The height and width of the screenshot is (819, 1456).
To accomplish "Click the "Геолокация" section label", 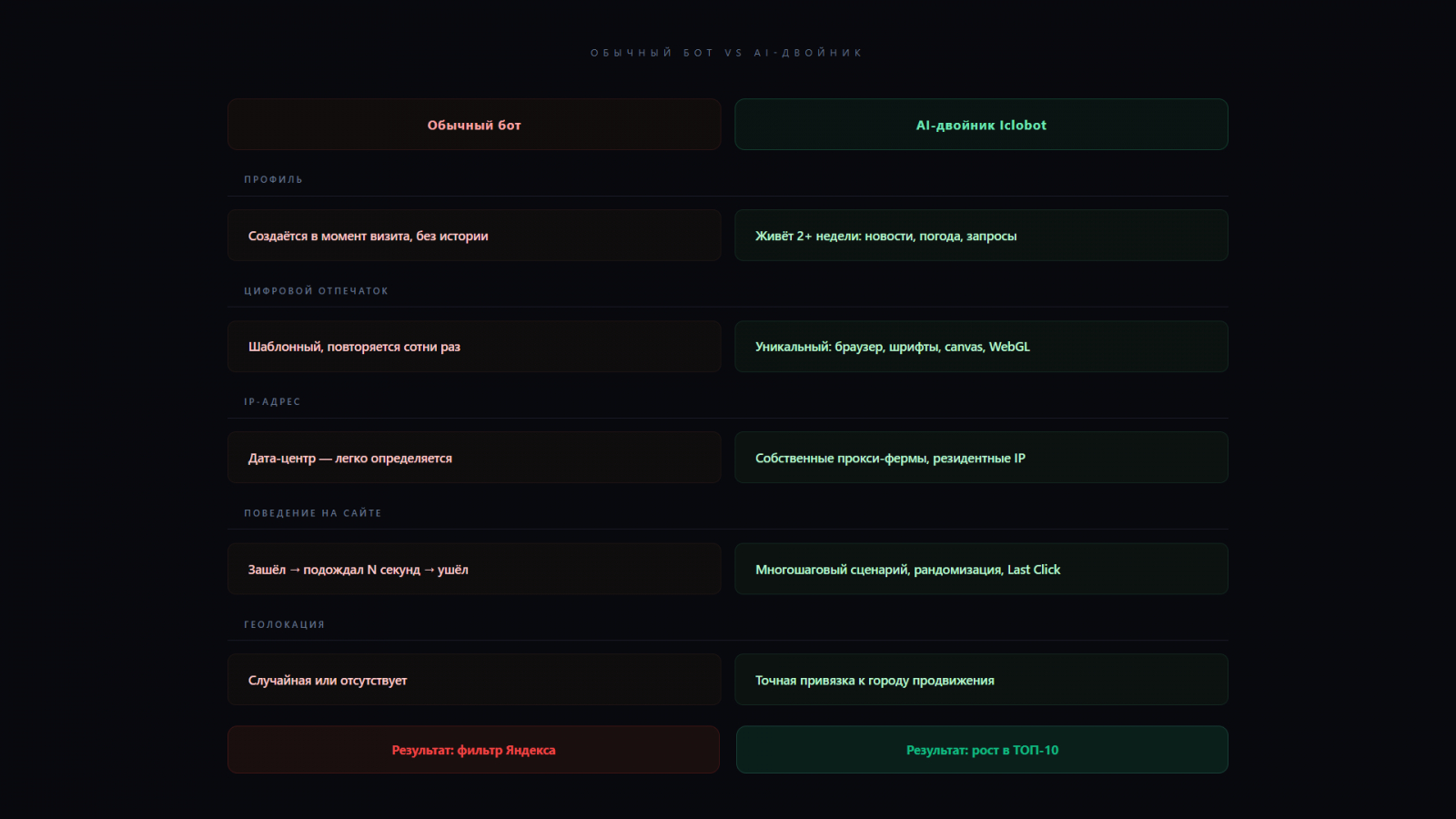I will 284,624.
